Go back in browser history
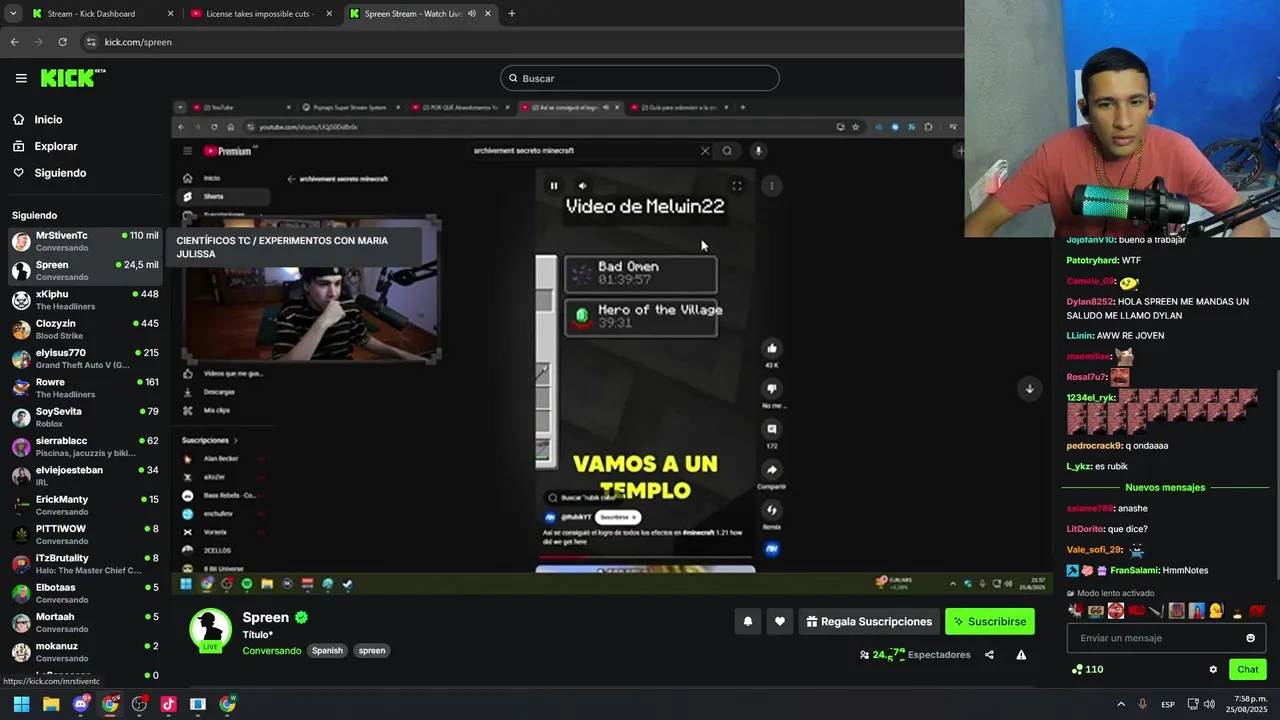The width and height of the screenshot is (1280, 720). 14,42
